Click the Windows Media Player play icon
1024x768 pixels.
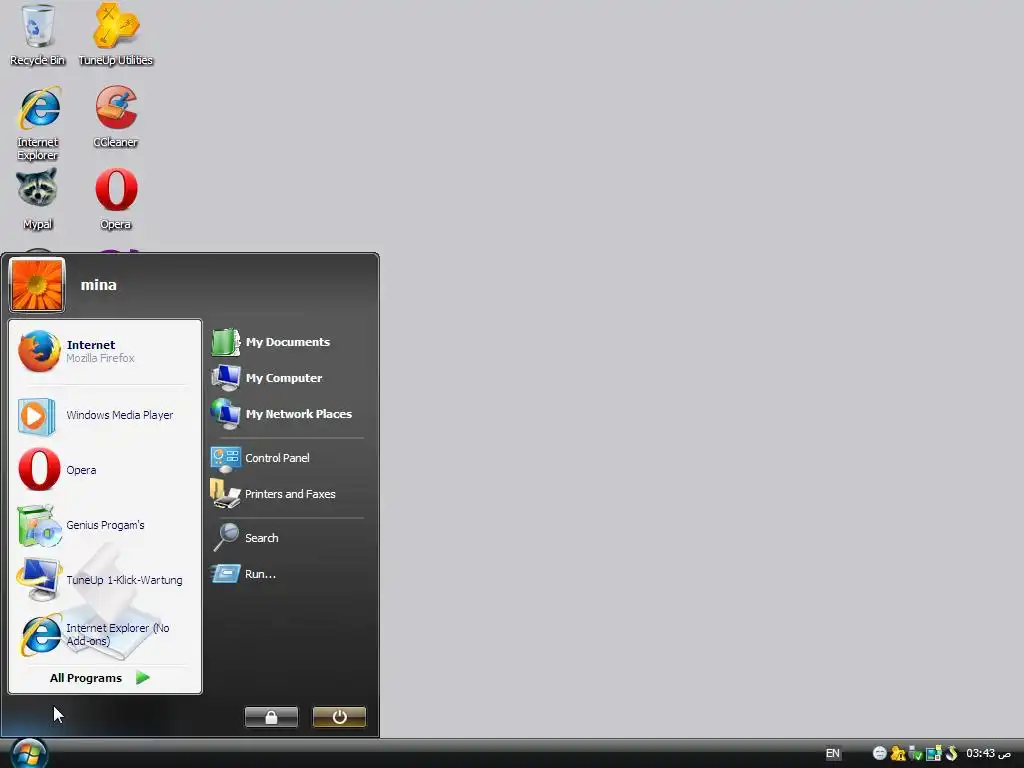coord(36,416)
